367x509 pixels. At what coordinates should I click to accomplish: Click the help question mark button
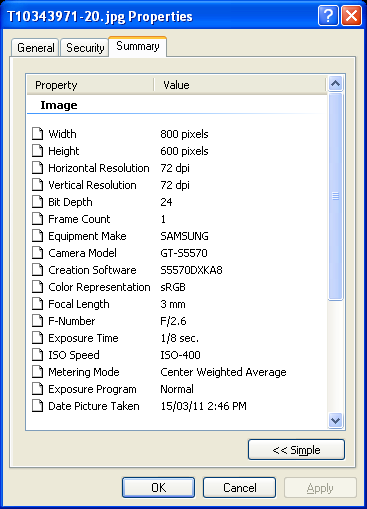328,16
